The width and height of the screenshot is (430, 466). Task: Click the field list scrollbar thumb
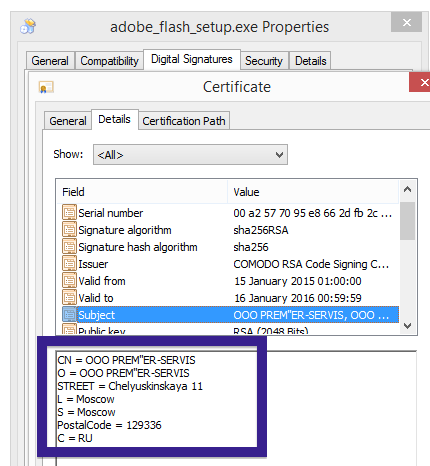[407, 221]
